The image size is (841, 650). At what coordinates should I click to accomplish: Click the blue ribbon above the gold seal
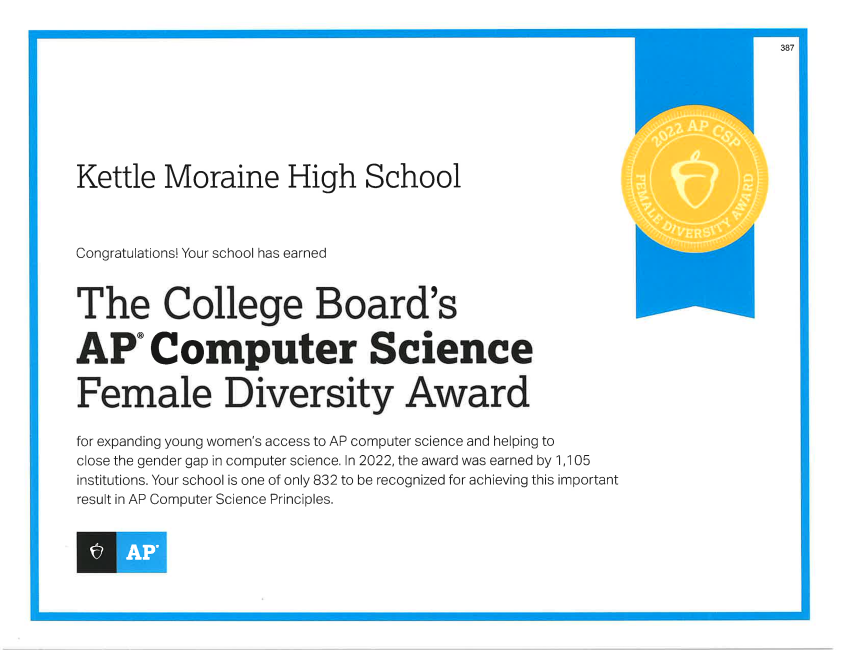pos(694,70)
